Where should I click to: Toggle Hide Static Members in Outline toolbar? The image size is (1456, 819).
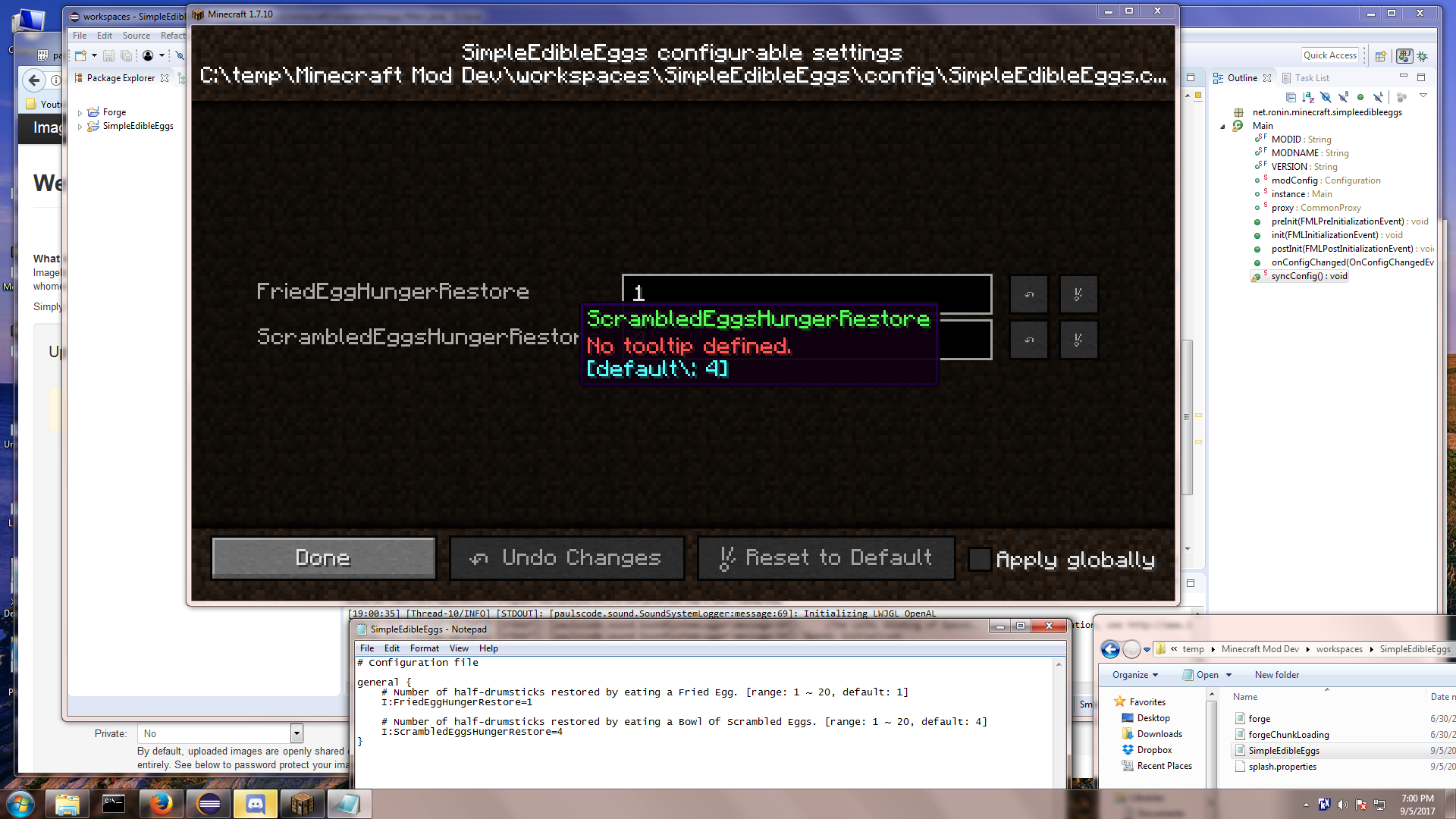pyautogui.click(x=1343, y=97)
